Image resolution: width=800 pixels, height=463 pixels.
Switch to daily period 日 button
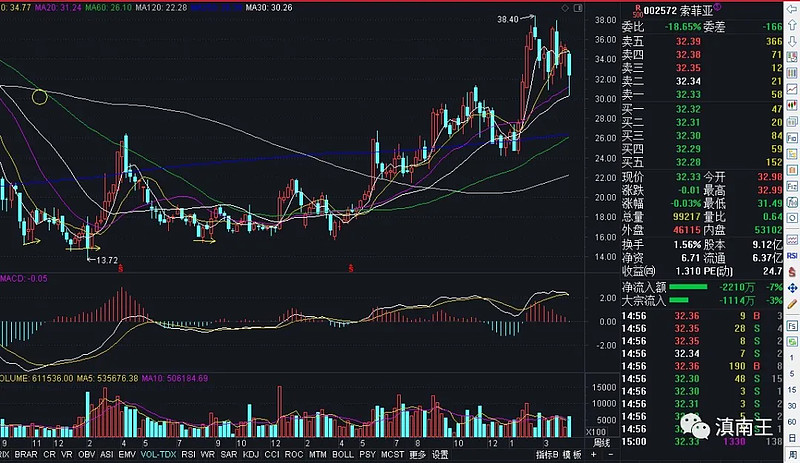[x=792, y=437]
